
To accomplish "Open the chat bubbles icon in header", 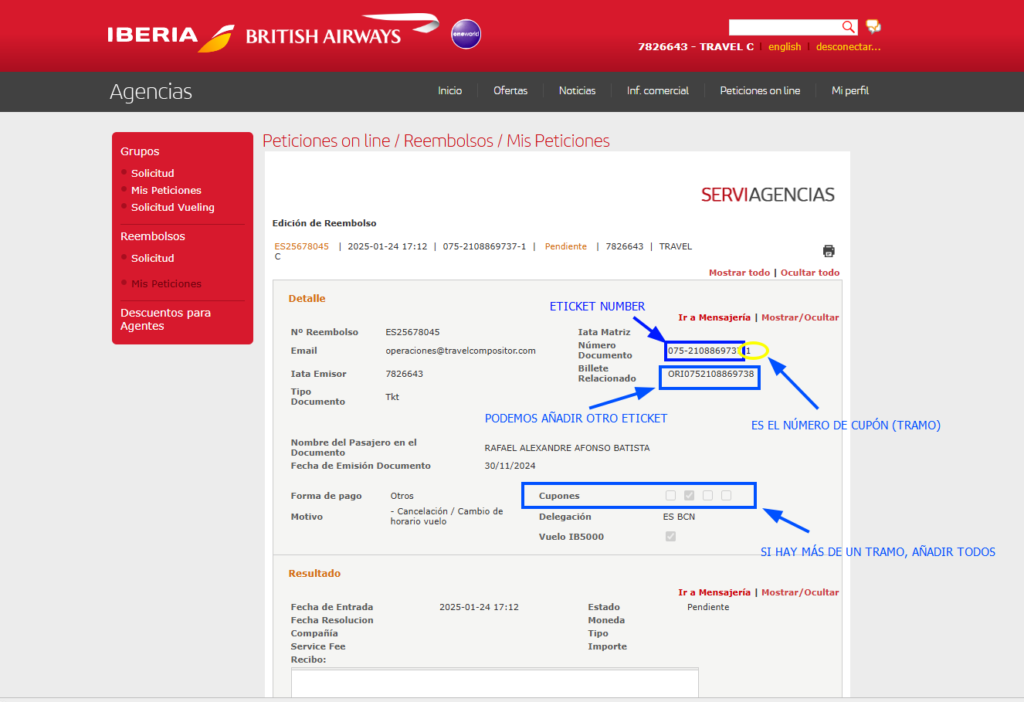I will pyautogui.click(x=873, y=27).
